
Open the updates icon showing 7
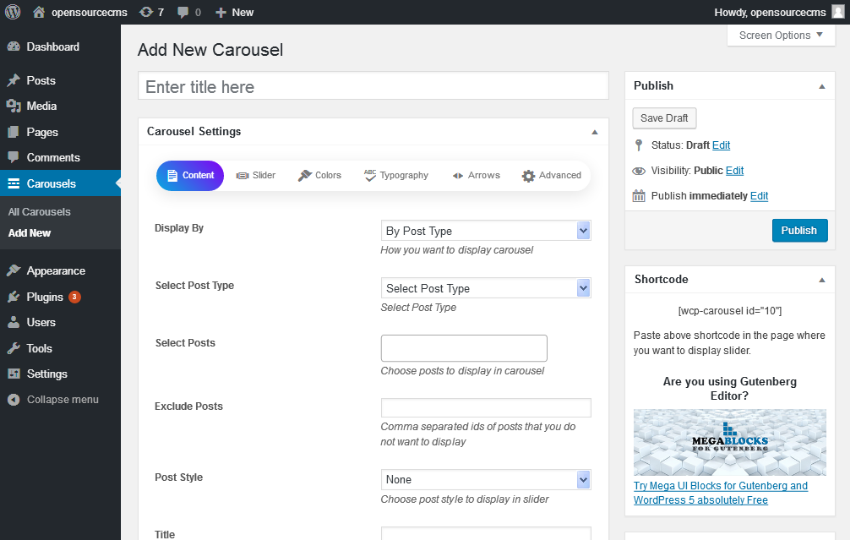(146, 12)
